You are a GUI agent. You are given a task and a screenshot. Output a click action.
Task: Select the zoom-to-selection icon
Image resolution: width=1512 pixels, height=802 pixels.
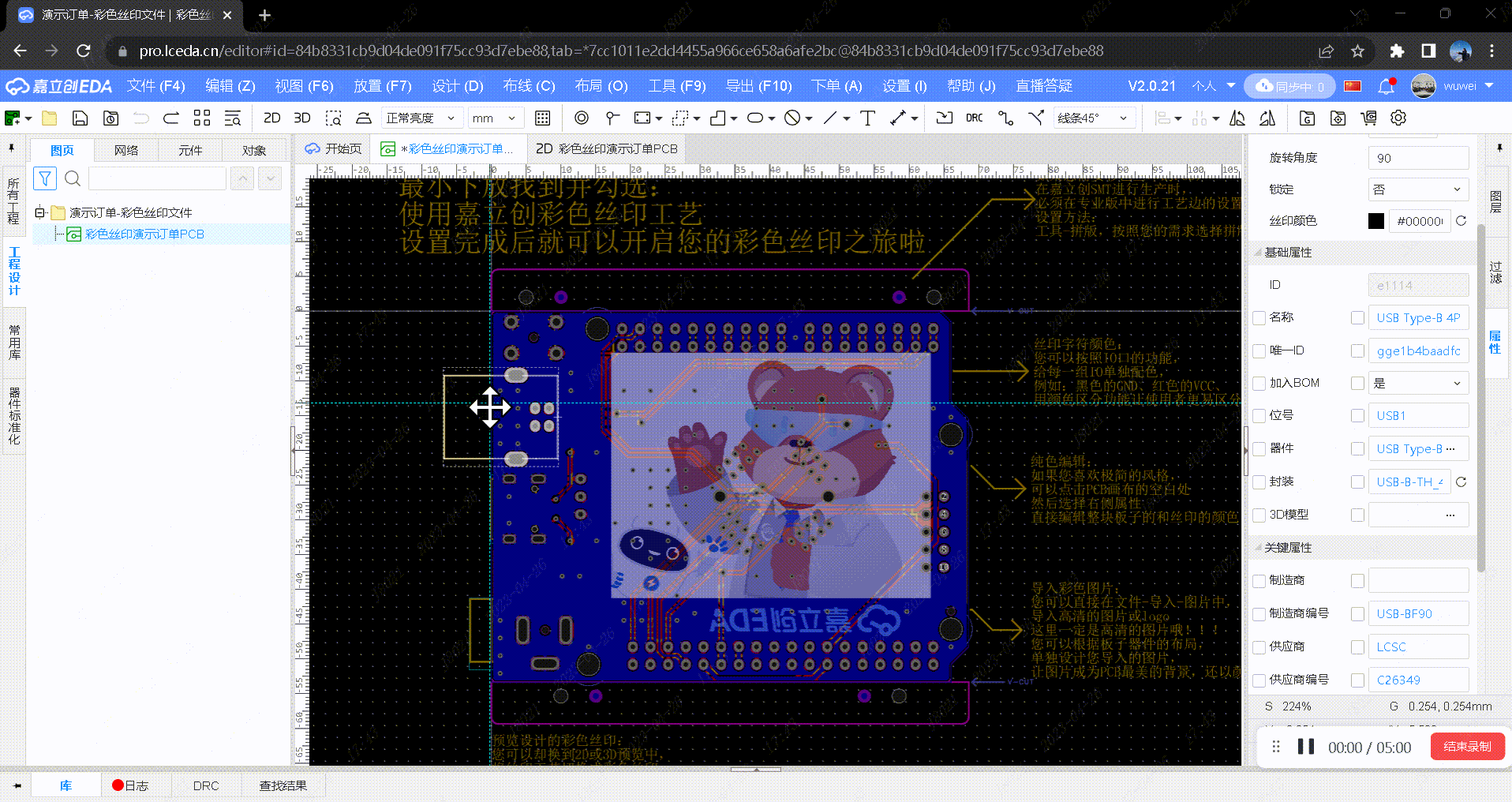tap(333, 118)
